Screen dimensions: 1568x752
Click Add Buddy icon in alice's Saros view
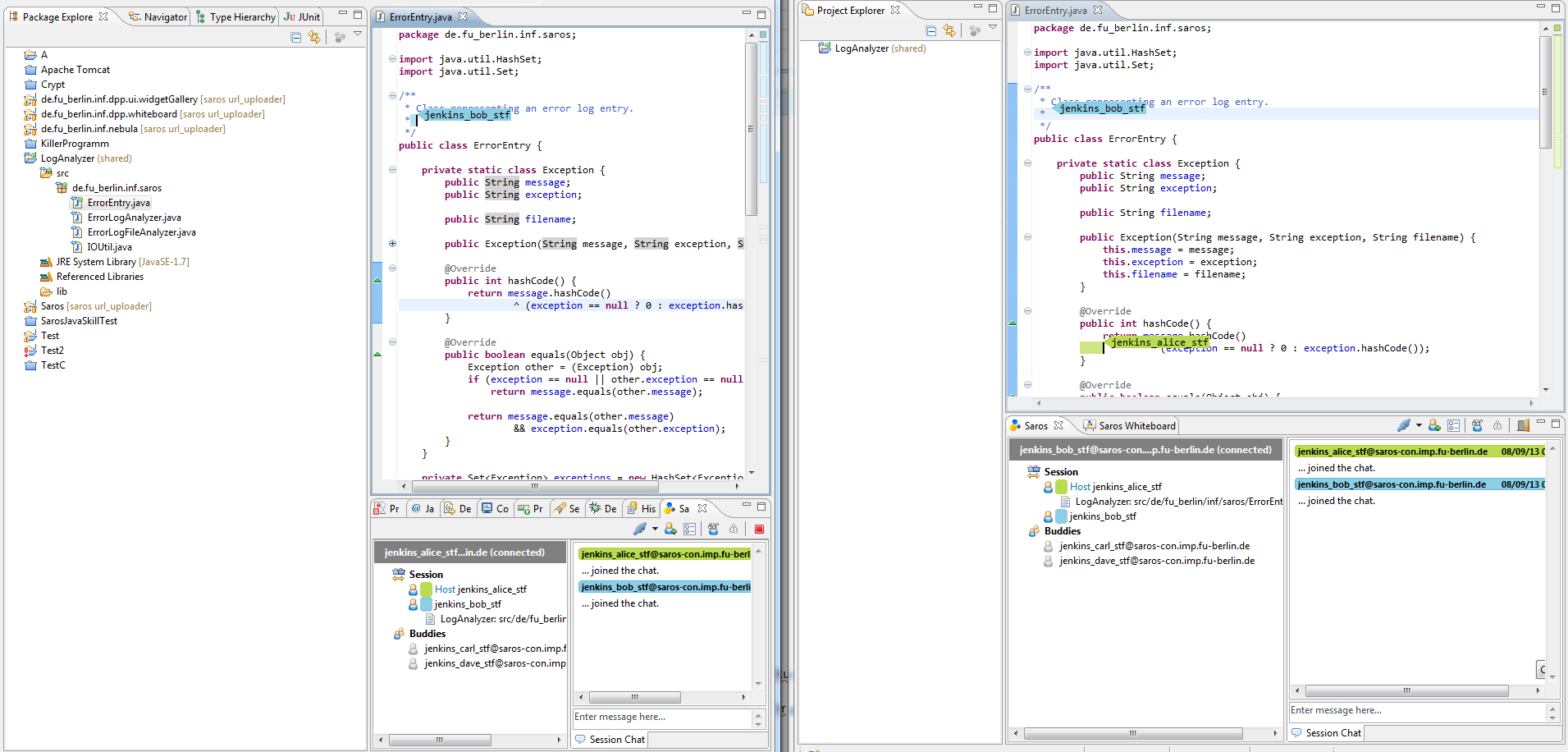[x=670, y=530]
